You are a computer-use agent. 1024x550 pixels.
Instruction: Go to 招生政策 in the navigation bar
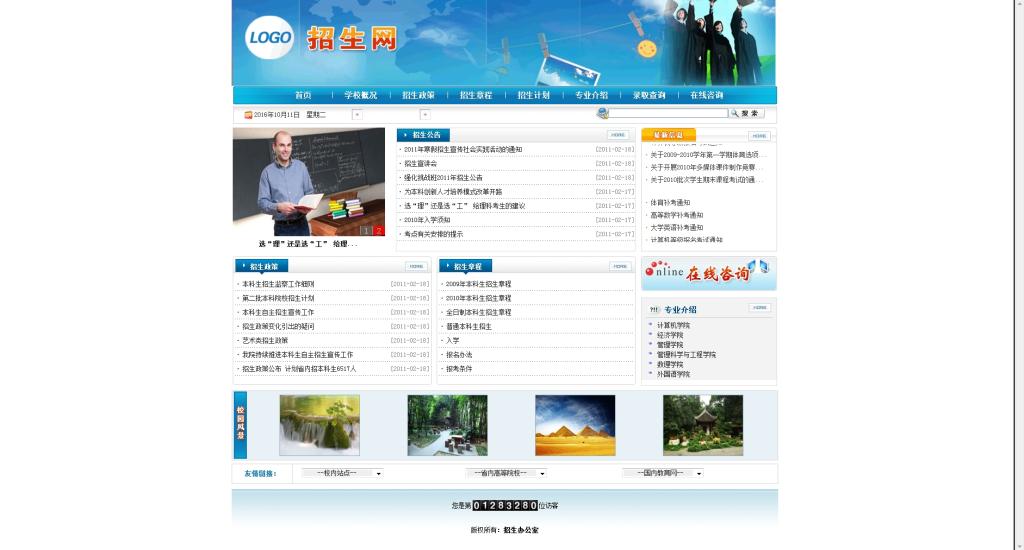click(418, 95)
